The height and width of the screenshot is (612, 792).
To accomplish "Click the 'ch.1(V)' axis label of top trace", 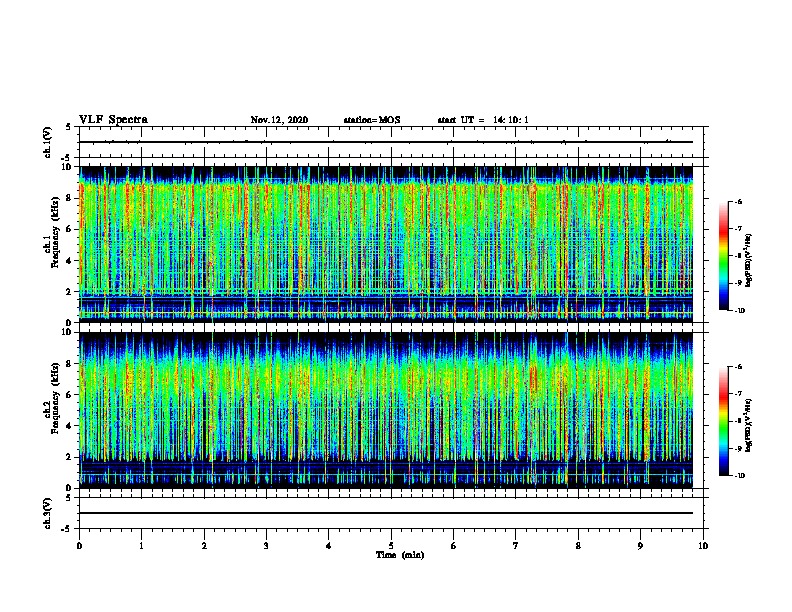I will coord(47,142).
